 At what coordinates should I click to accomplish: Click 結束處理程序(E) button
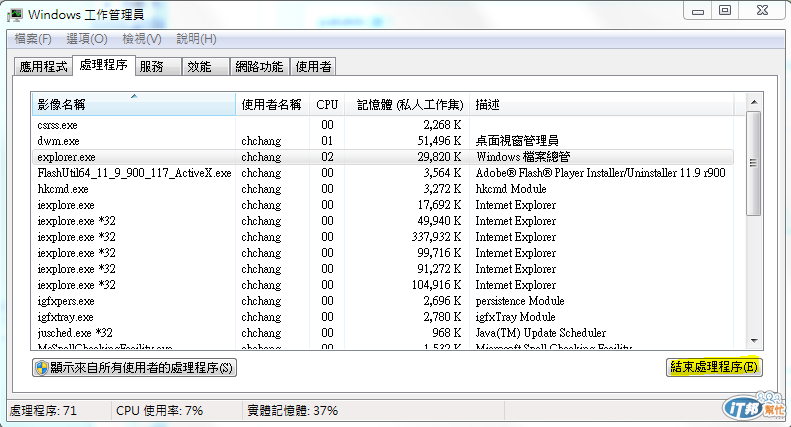(714, 367)
